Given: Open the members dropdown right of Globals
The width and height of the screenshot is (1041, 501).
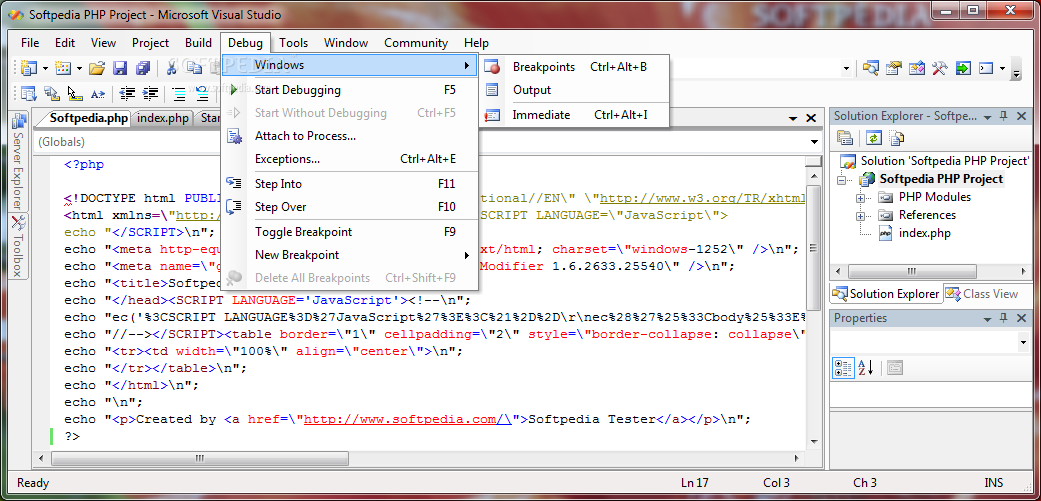Looking at the screenshot, I should tap(815, 141).
